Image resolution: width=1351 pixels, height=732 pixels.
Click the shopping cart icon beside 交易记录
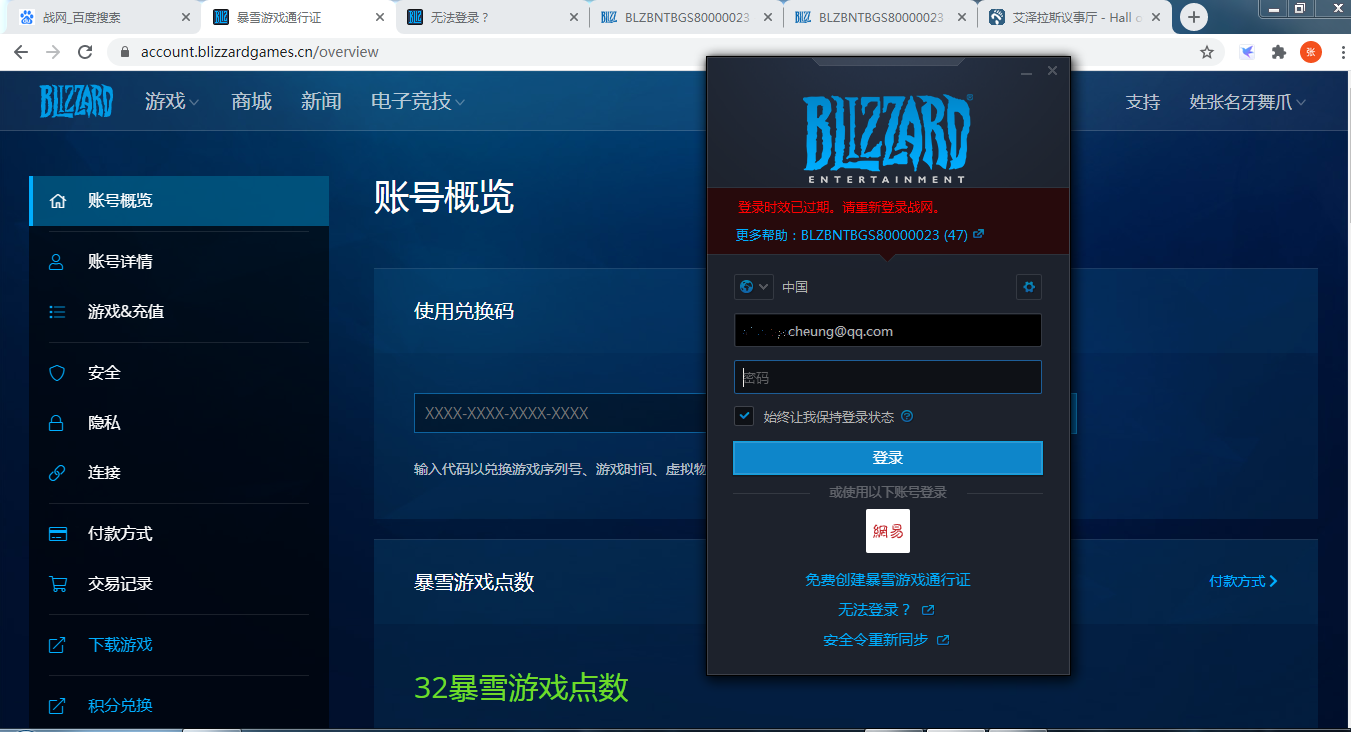click(x=58, y=584)
